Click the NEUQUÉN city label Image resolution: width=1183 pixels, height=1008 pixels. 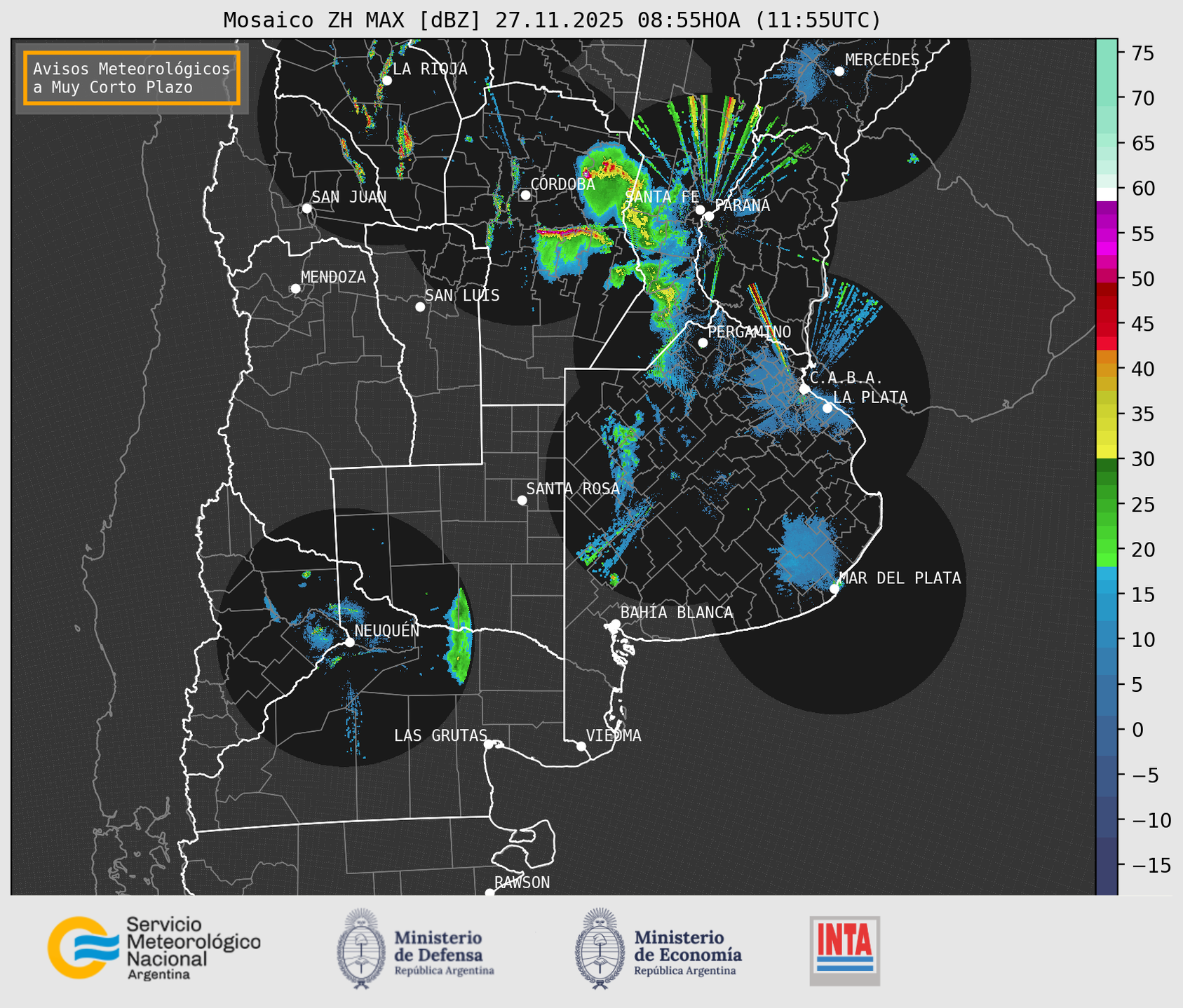pyautogui.click(x=386, y=630)
